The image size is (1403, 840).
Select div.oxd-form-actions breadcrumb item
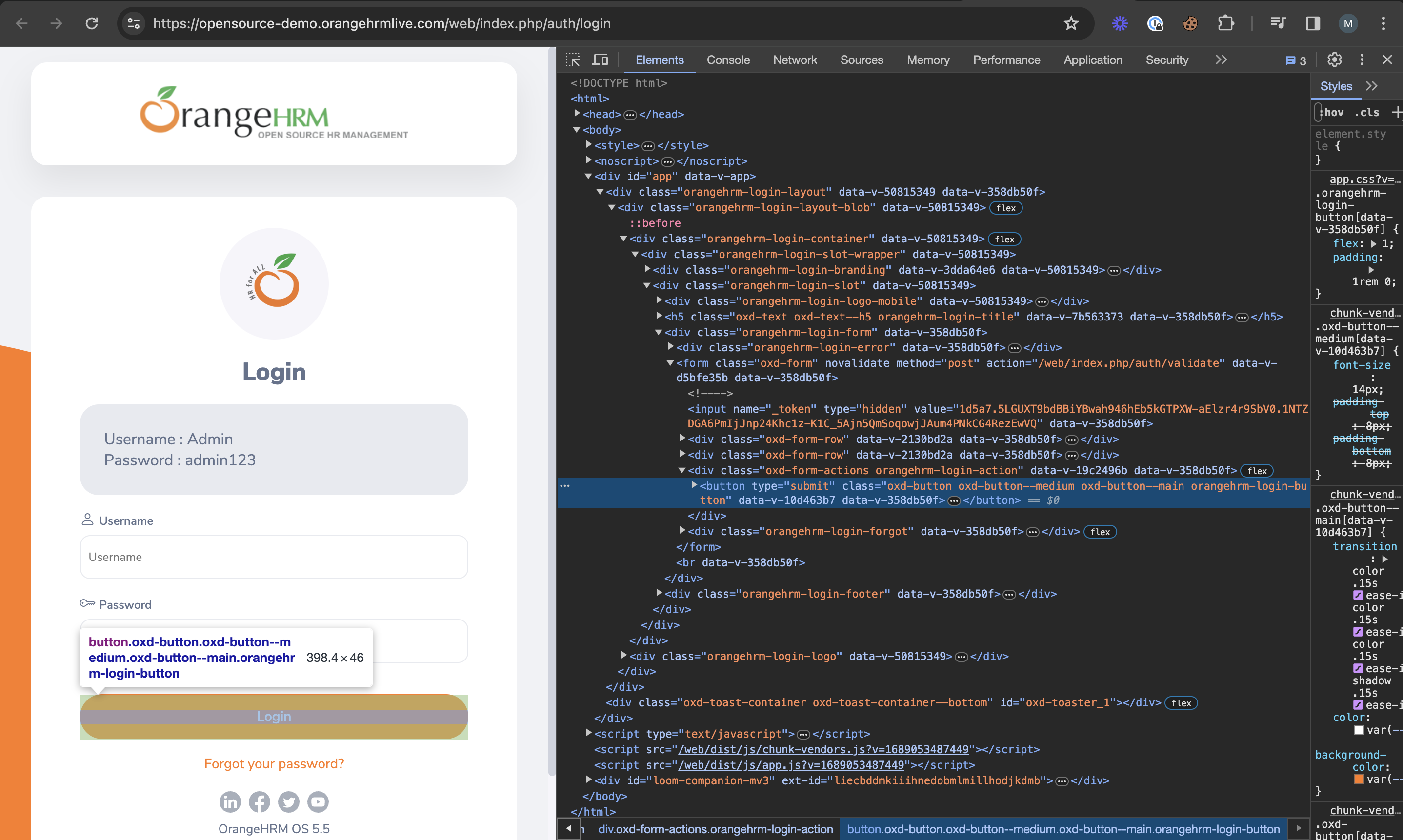click(715, 829)
